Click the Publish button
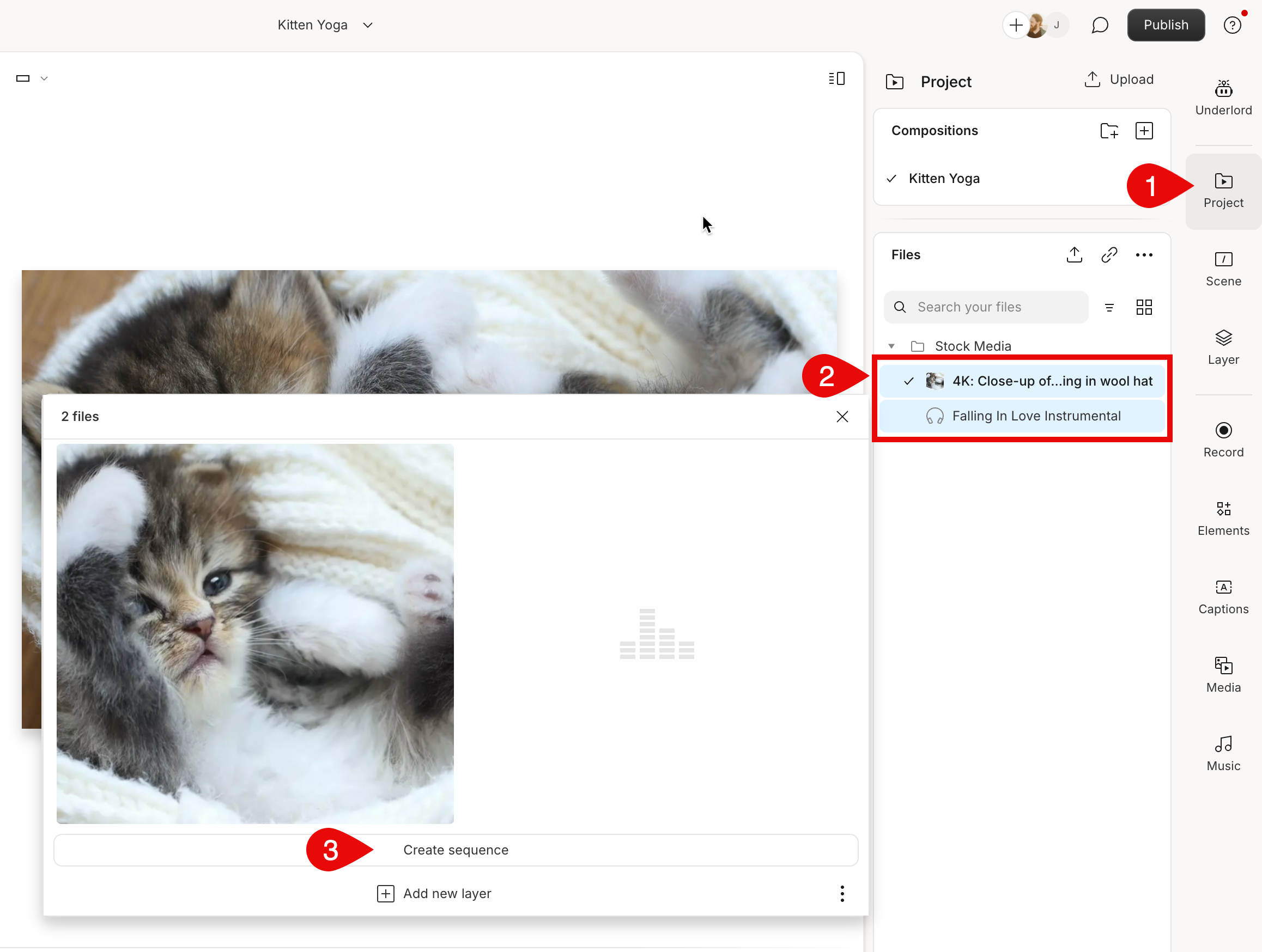The image size is (1262, 952). (x=1166, y=25)
